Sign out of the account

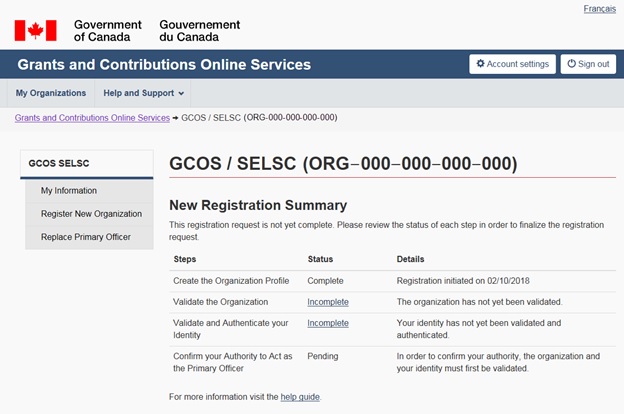(x=588, y=64)
